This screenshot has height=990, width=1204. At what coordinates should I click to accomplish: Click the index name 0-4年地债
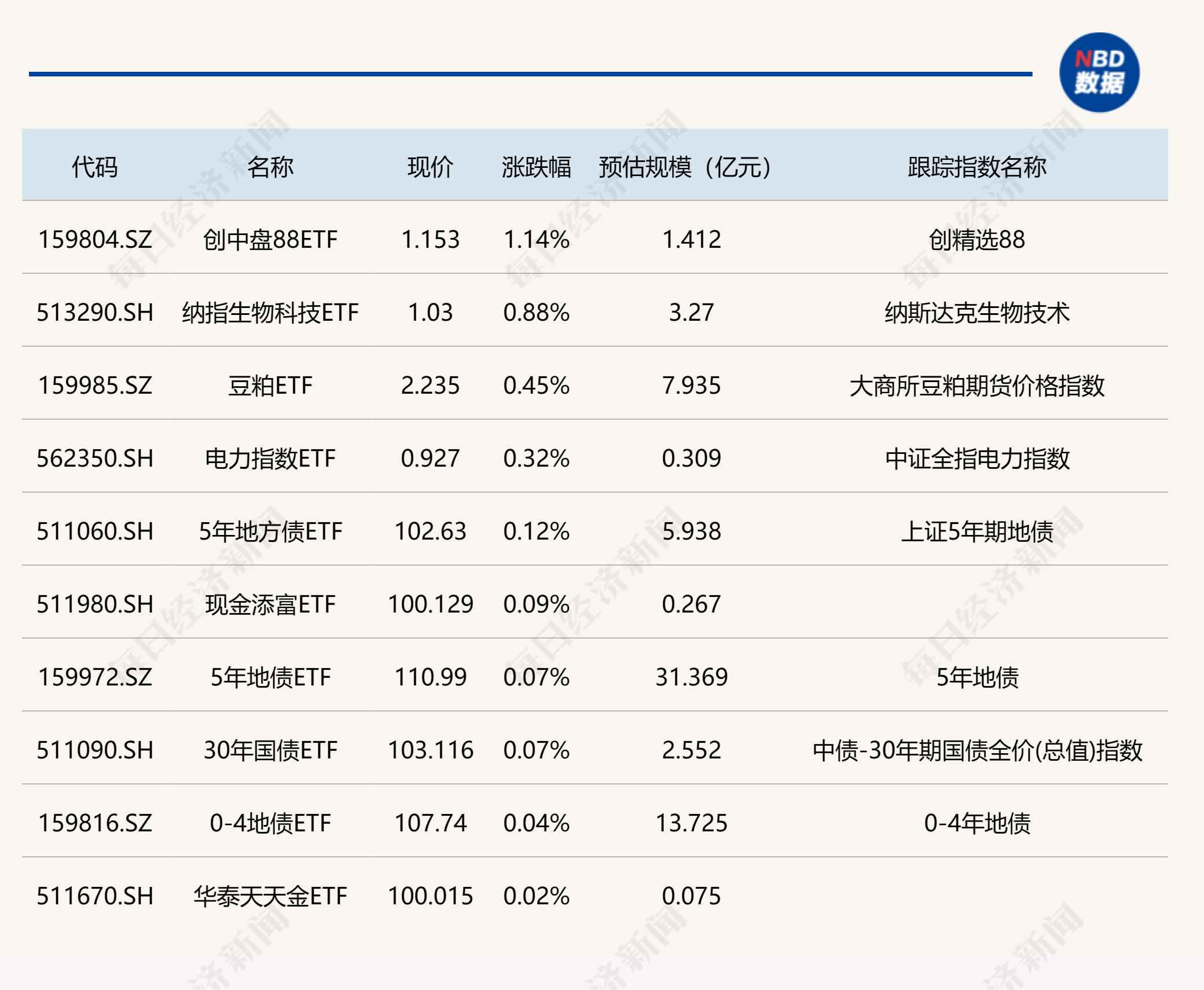coord(977,823)
